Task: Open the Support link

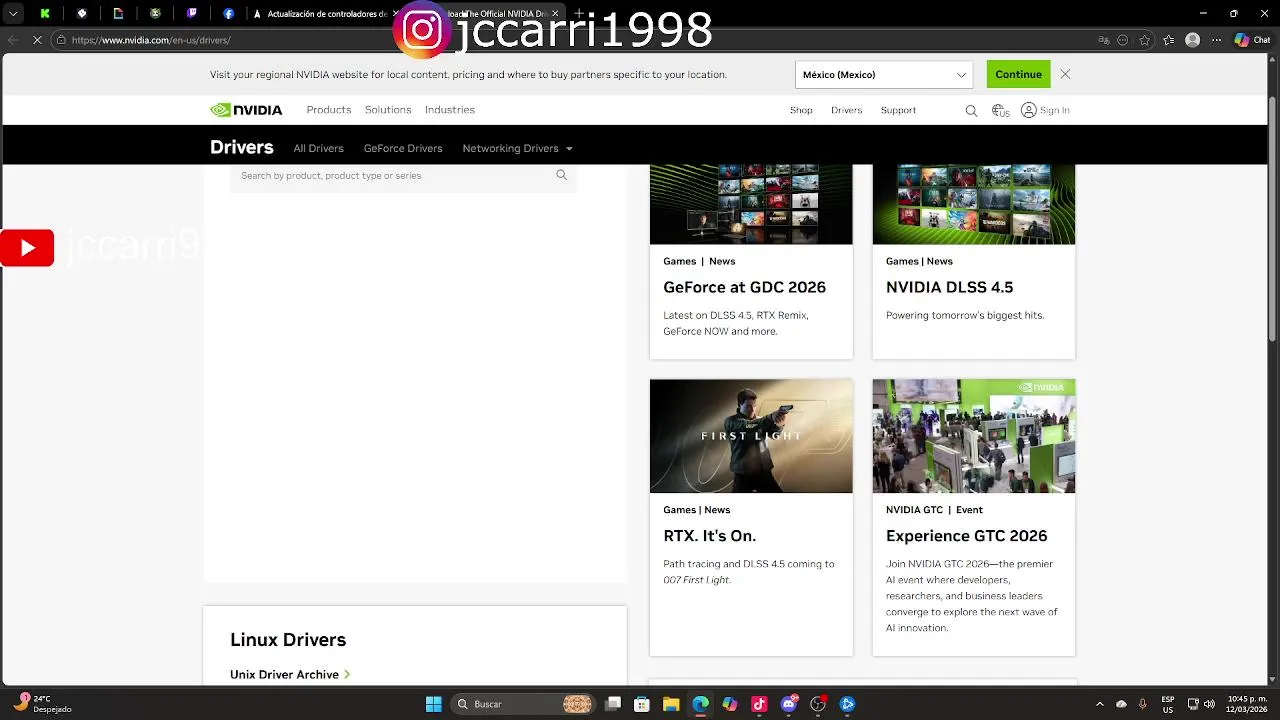Action: coord(898,110)
